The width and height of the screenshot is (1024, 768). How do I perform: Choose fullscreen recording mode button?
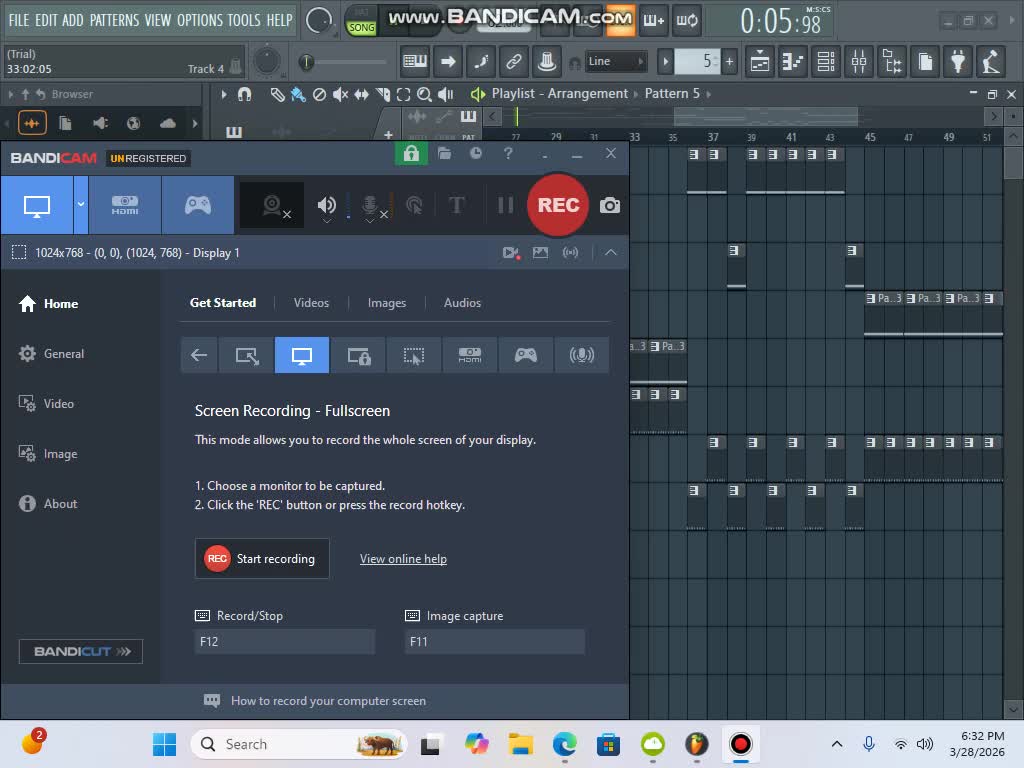(x=302, y=355)
